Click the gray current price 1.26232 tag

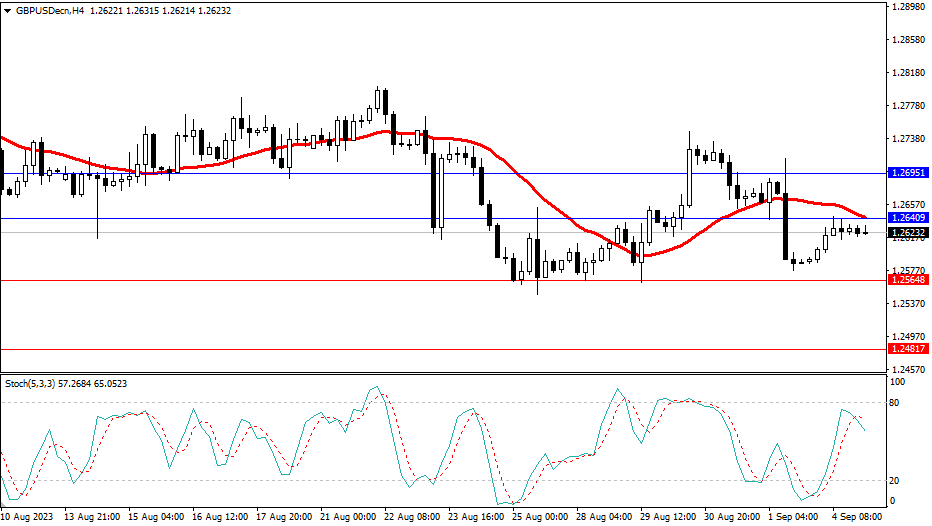point(908,233)
